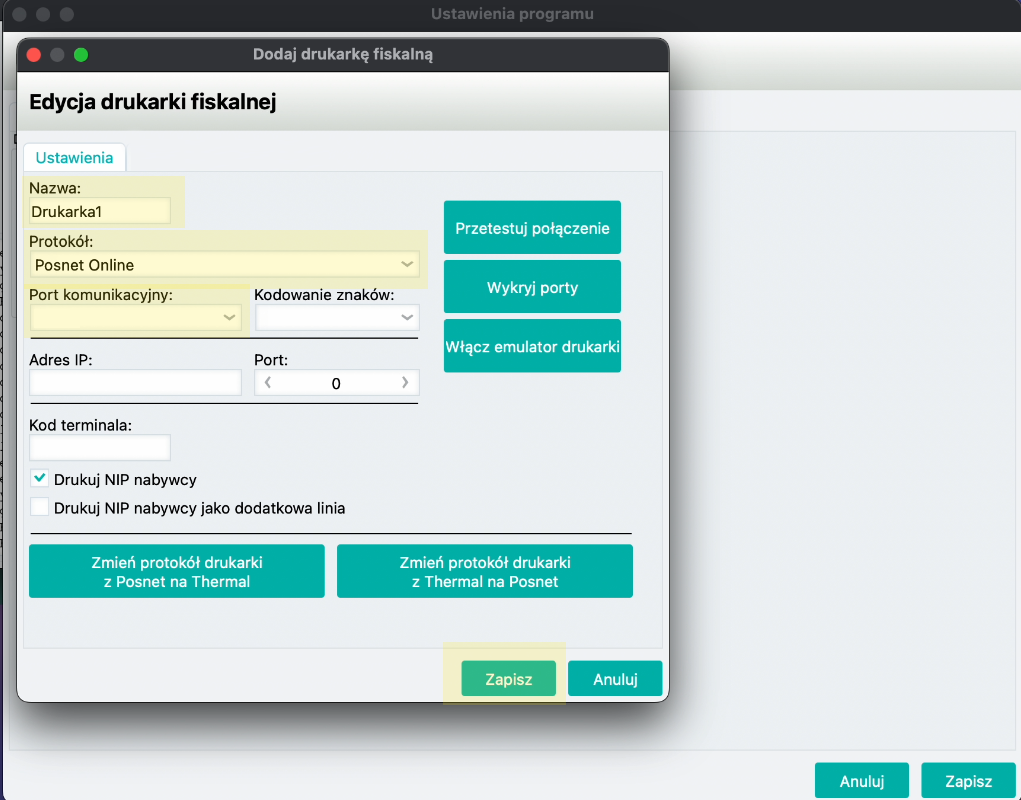Viewport: 1021px width, 800px height.
Task: Click Anuluj in the Ustawienia programu window
Action: (x=861, y=781)
